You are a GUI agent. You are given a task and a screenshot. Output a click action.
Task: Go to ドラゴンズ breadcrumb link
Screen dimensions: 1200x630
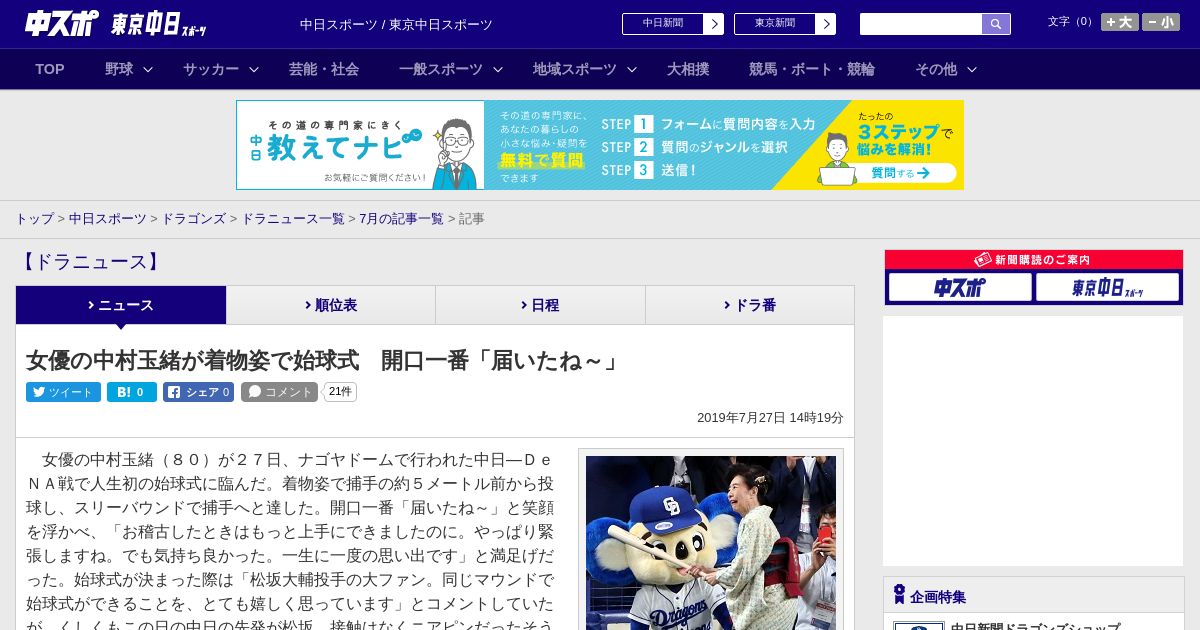(x=193, y=218)
